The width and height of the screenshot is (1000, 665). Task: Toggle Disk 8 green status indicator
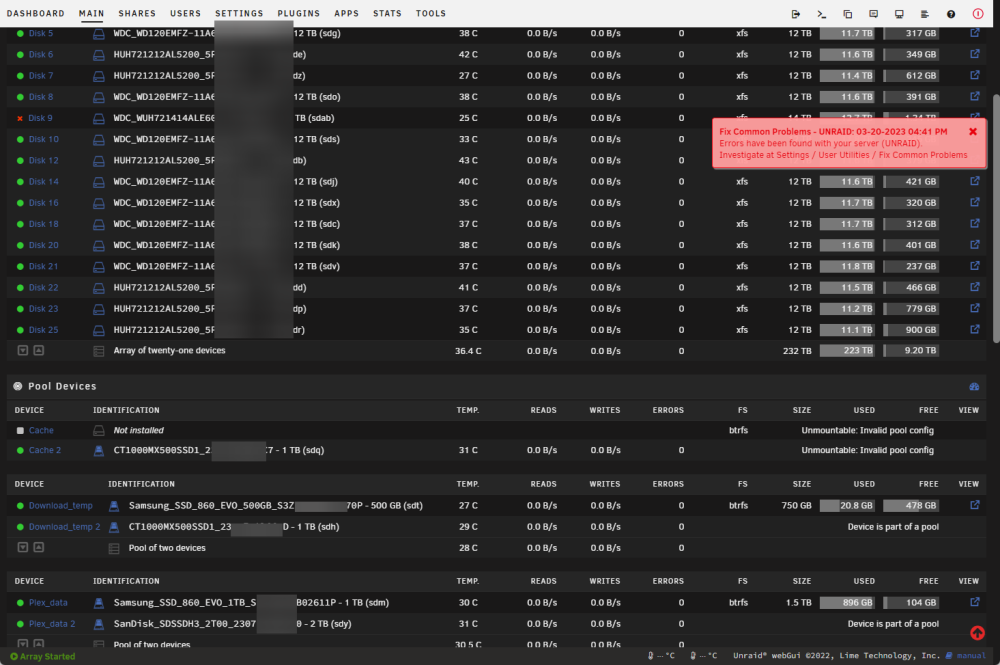tap(20, 97)
